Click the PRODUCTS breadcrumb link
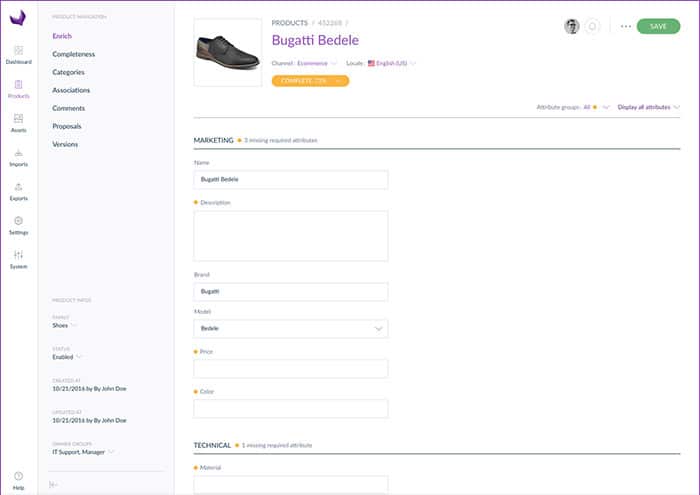The height and width of the screenshot is (495, 700). click(292, 22)
